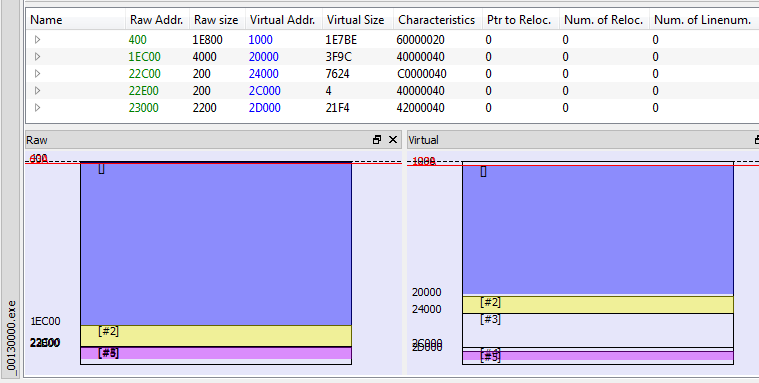Select raw address cell 22E00

(x=144, y=91)
